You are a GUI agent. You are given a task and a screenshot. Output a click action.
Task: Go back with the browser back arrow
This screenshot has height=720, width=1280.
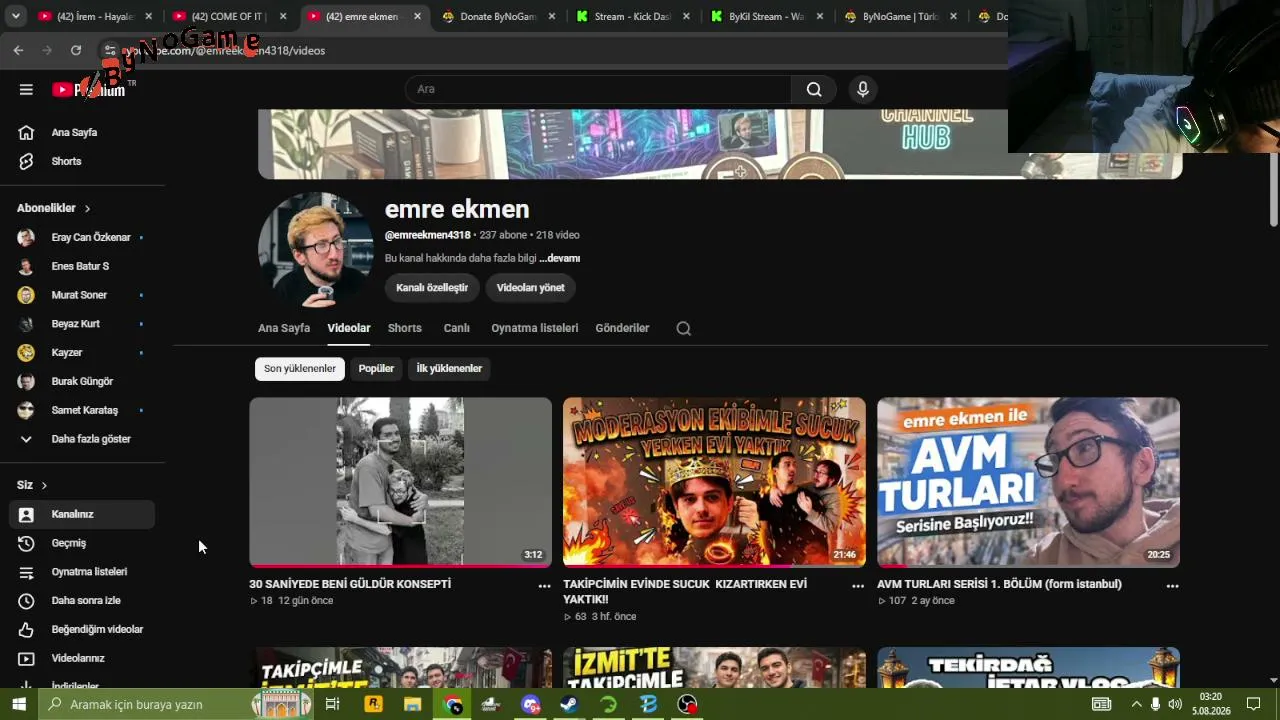click(x=18, y=50)
